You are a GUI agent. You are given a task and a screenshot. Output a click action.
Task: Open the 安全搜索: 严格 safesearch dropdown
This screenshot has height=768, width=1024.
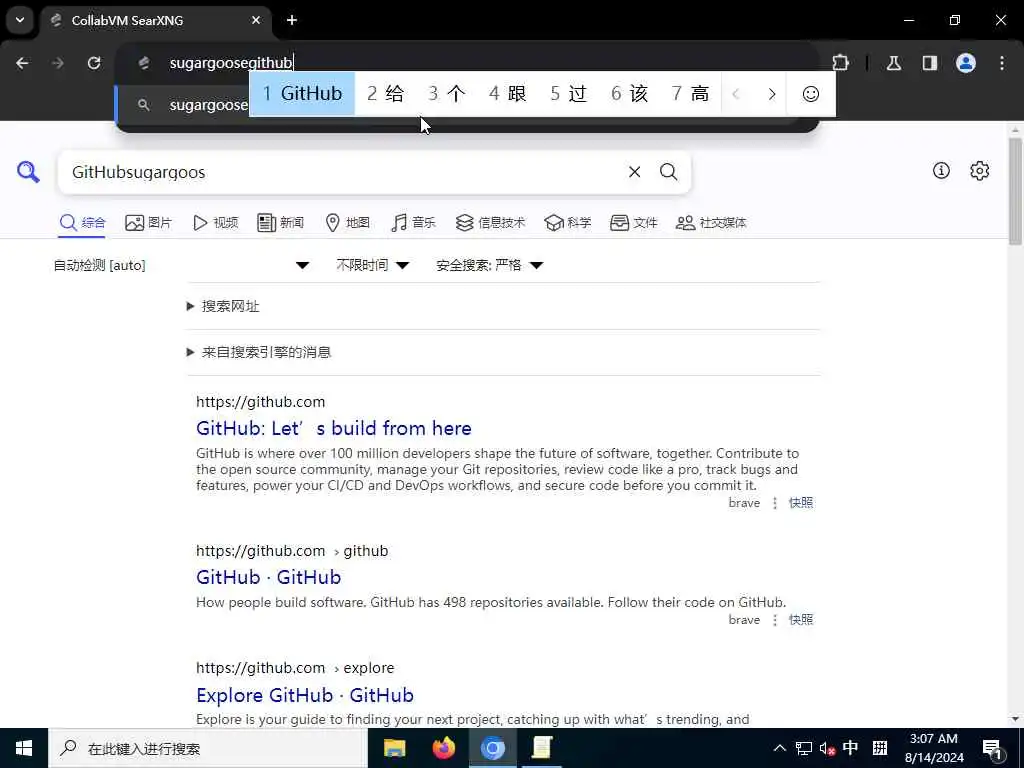pyautogui.click(x=490, y=265)
